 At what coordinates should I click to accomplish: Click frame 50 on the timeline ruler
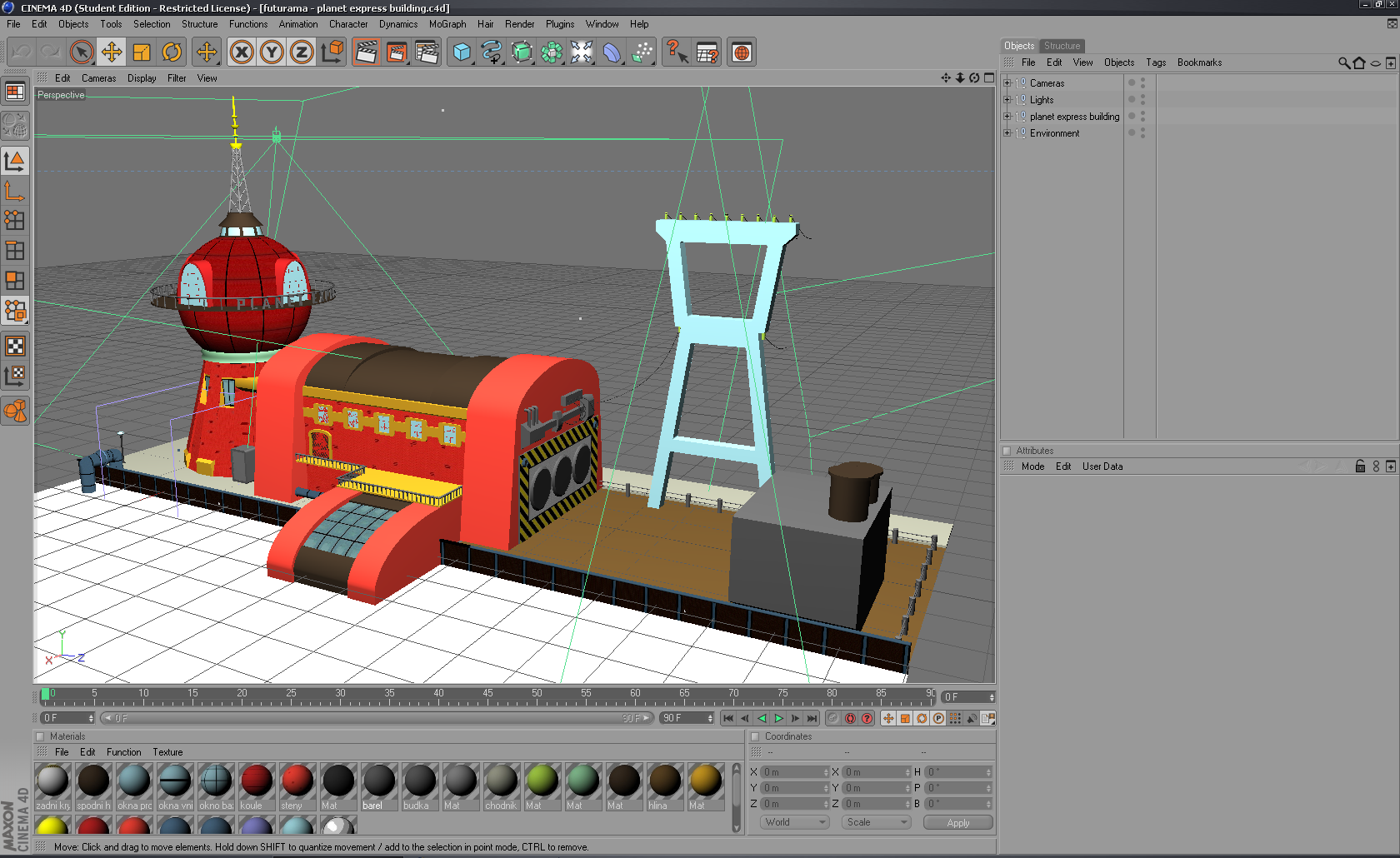point(537,695)
